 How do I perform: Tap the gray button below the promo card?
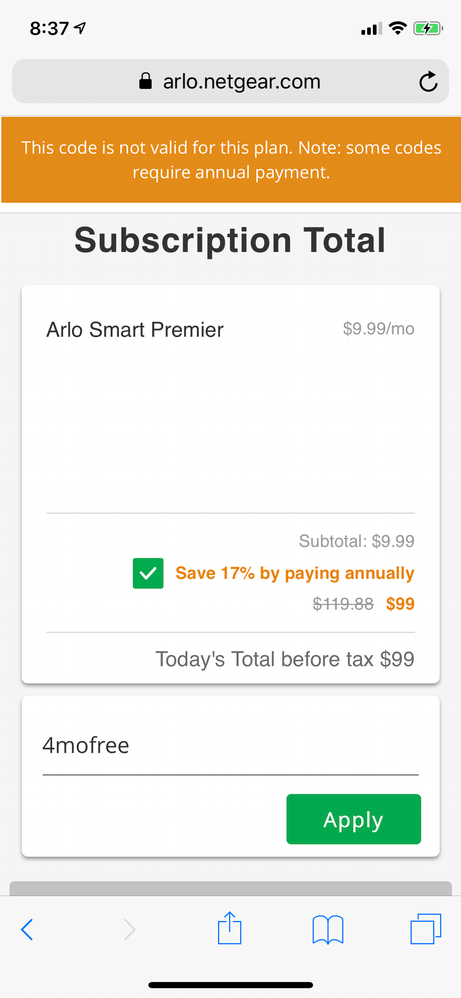tap(230, 889)
